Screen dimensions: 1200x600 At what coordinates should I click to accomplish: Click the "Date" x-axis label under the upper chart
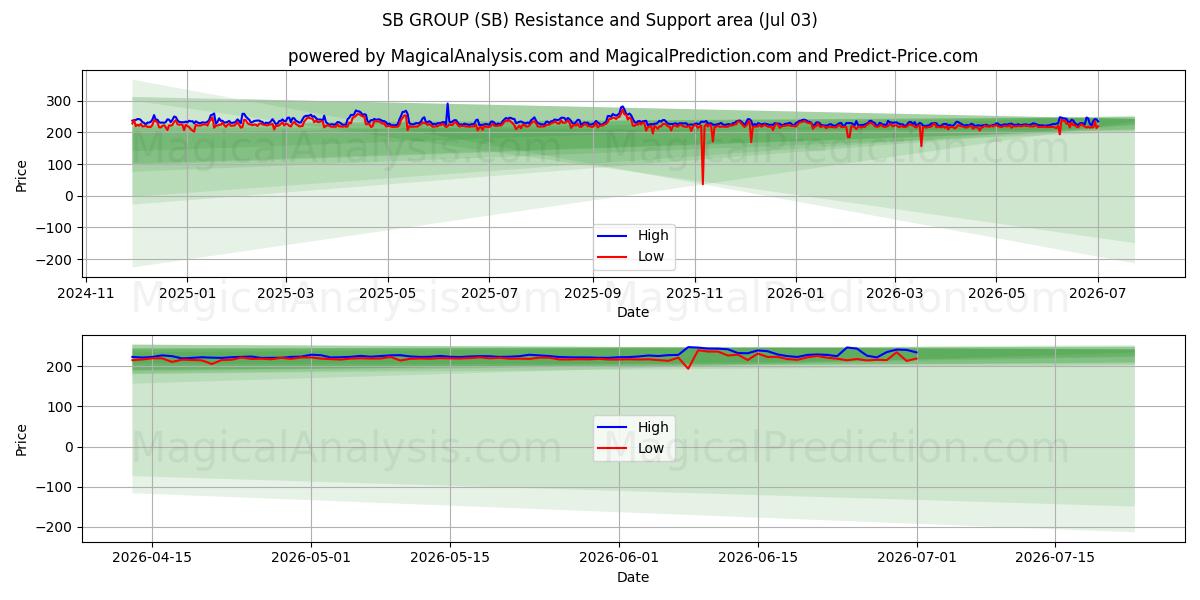tap(633, 312)
